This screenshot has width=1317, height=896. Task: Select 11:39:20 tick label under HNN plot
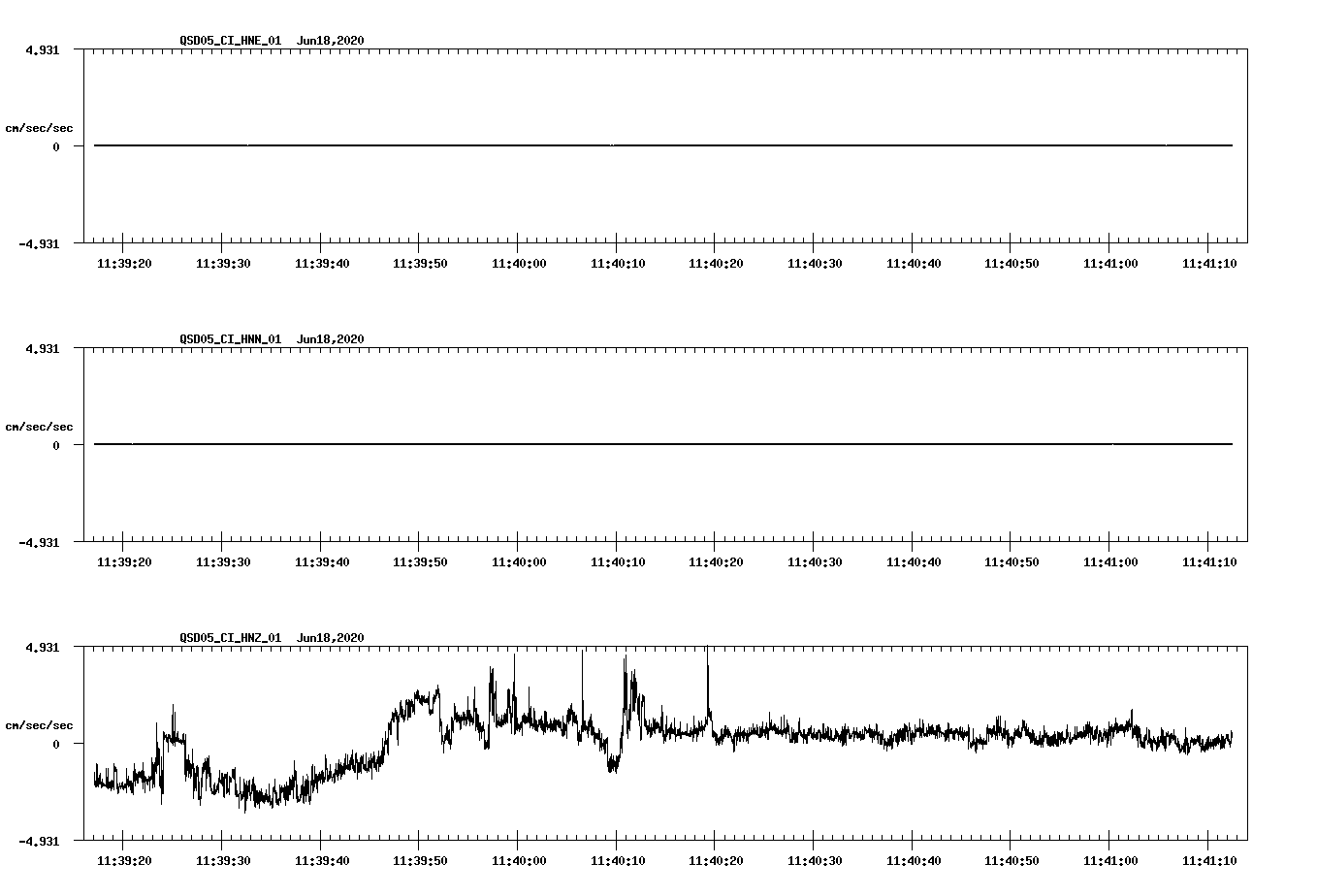(124, 562)
